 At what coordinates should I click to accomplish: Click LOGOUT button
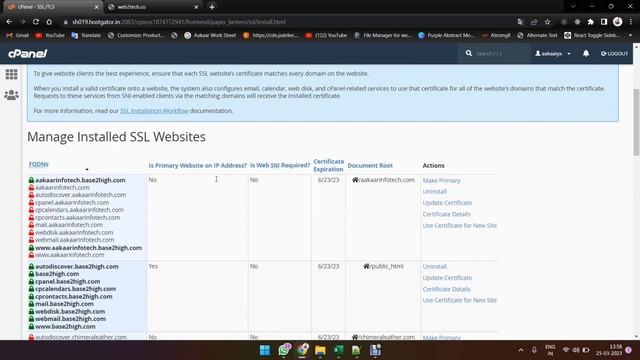(x=614, y=53)
